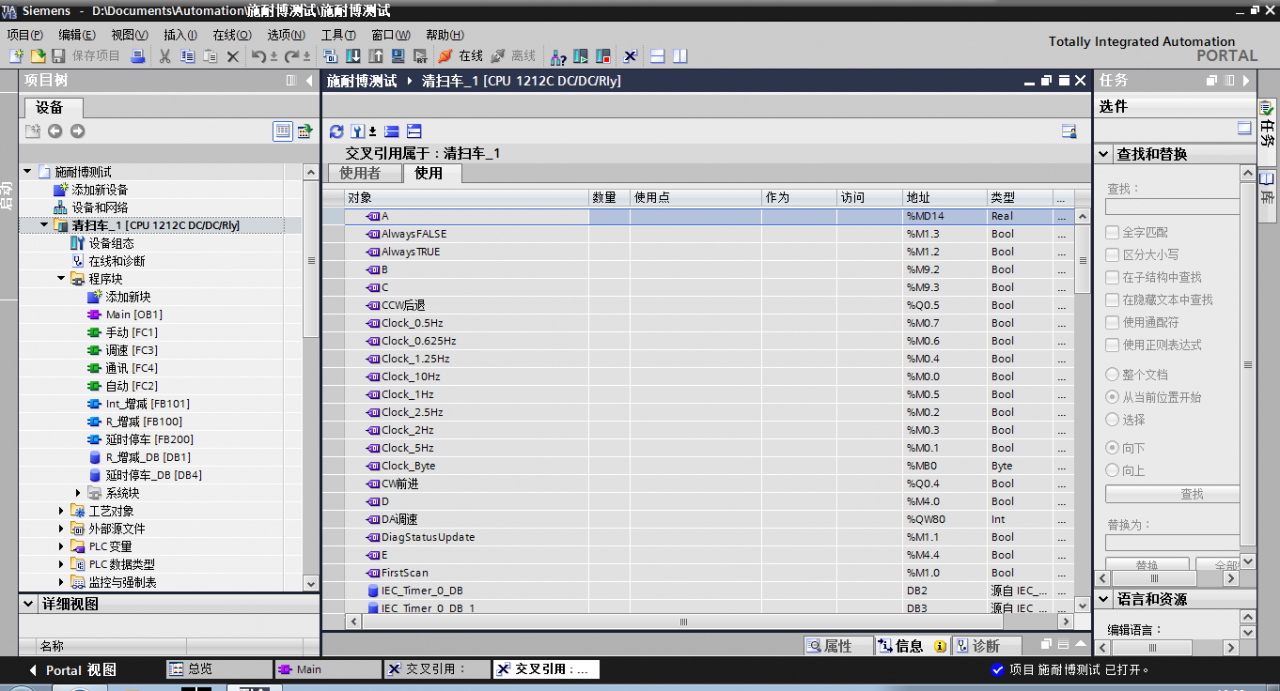Click the 查找 search button
The height and width of the screenshot is (691, 1280).
tap(1172, 494)
